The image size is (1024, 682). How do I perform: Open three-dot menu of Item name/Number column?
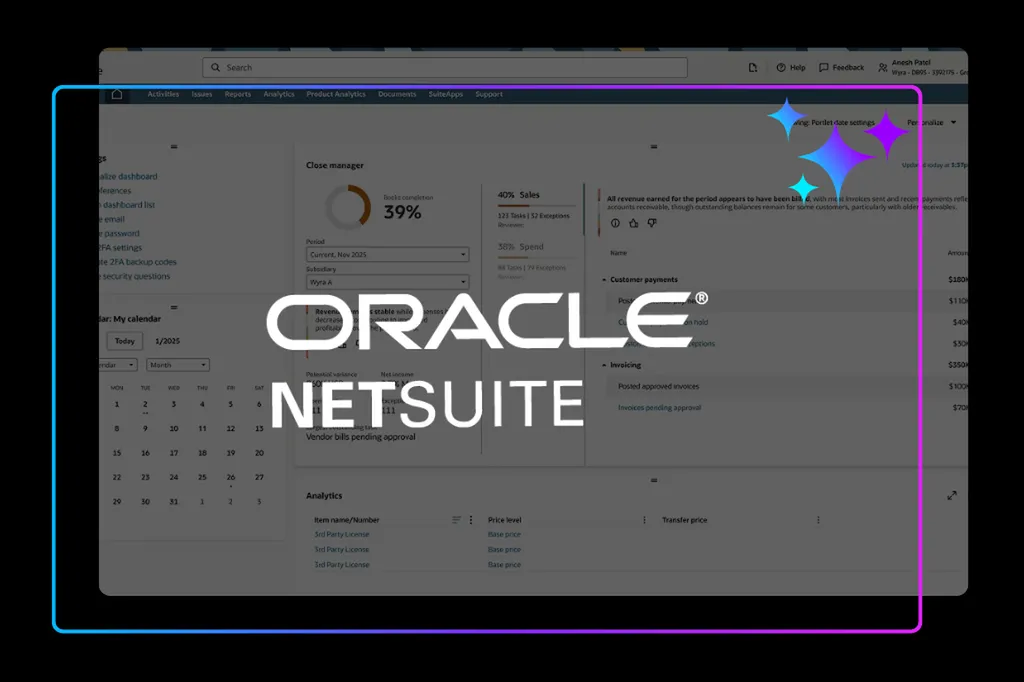(471, 520)
